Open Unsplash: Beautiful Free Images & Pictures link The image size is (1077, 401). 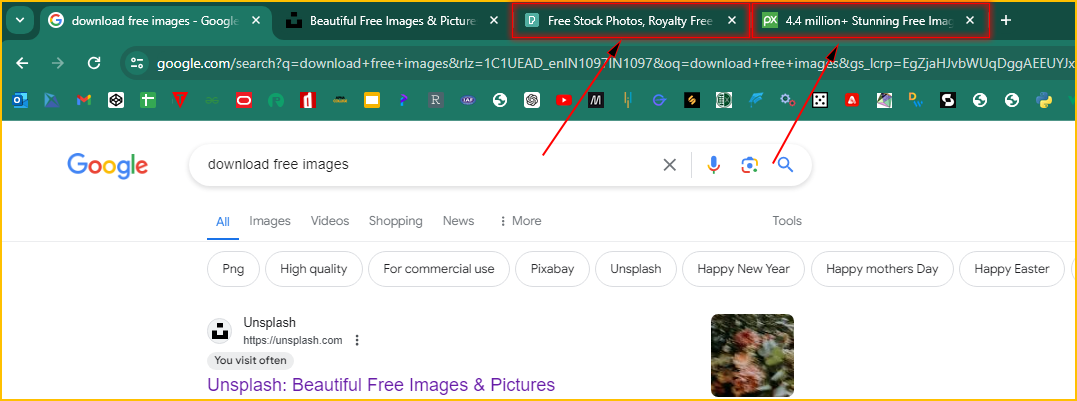click(x=380, y=385)
